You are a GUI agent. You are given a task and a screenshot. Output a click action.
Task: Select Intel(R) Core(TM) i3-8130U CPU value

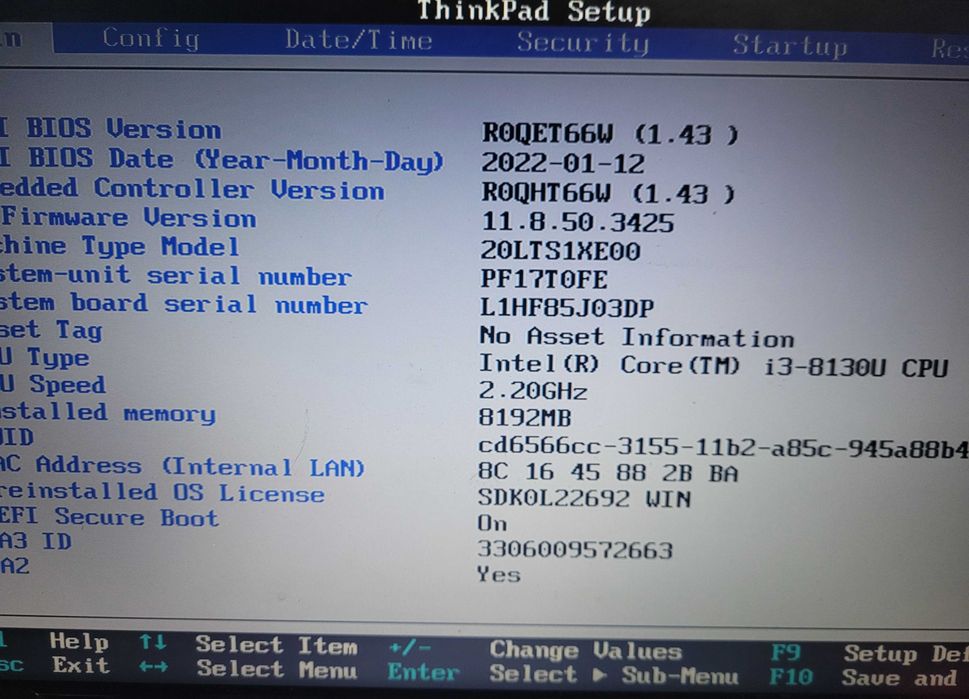click(713, 365)
